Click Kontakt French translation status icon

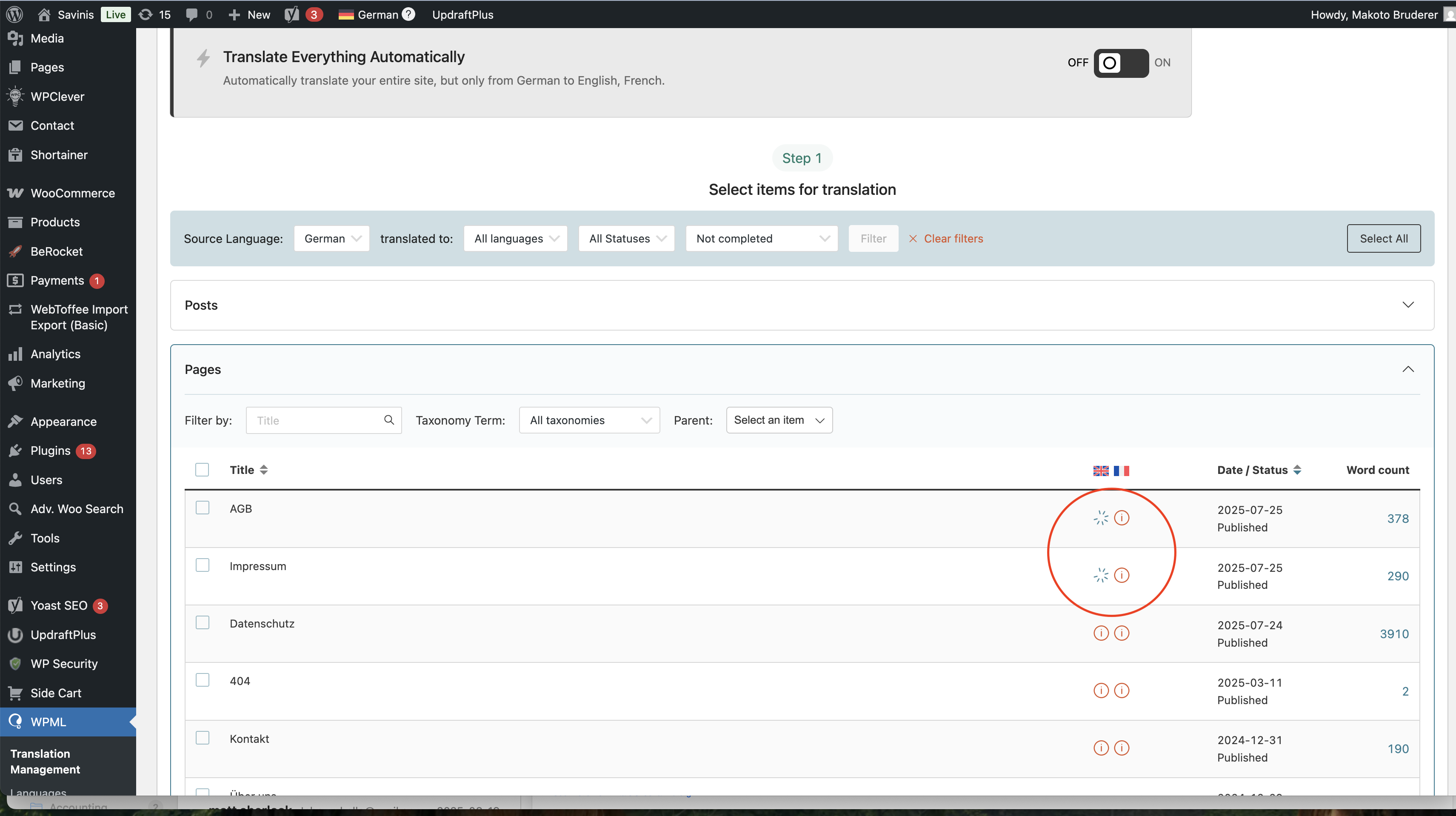(1122, 748)
